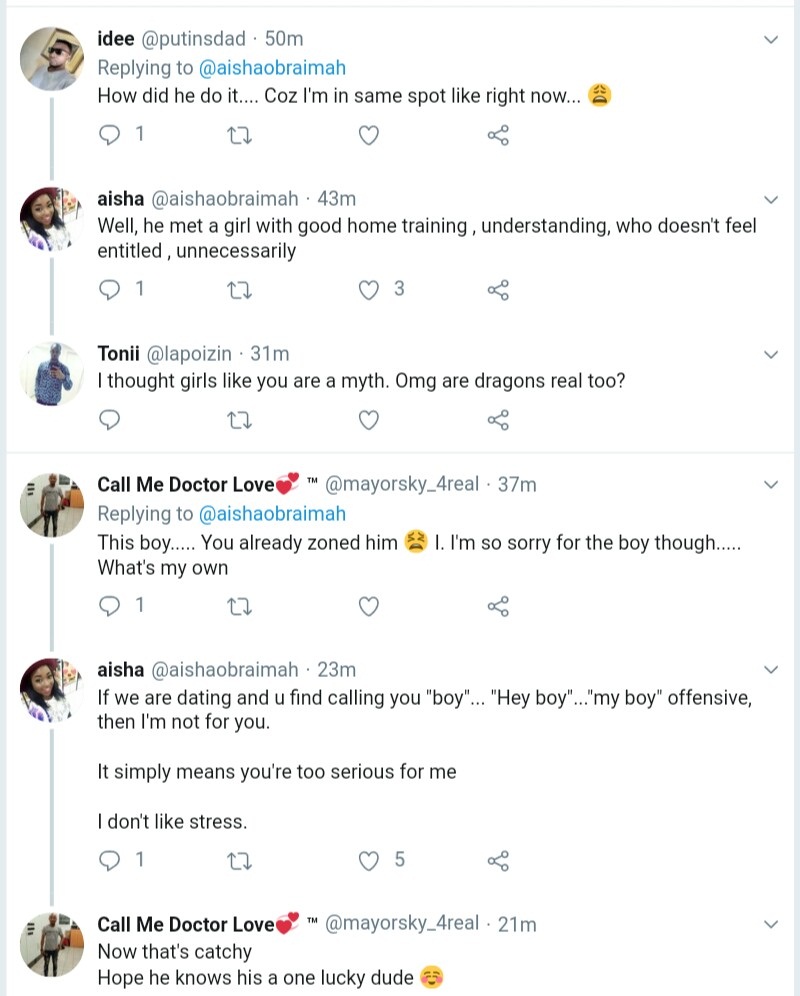The height and width of the screenshot is (996, 800).
Task: Reply to Doctor Love's "zoned him" tweet
Action: [111, 605]
